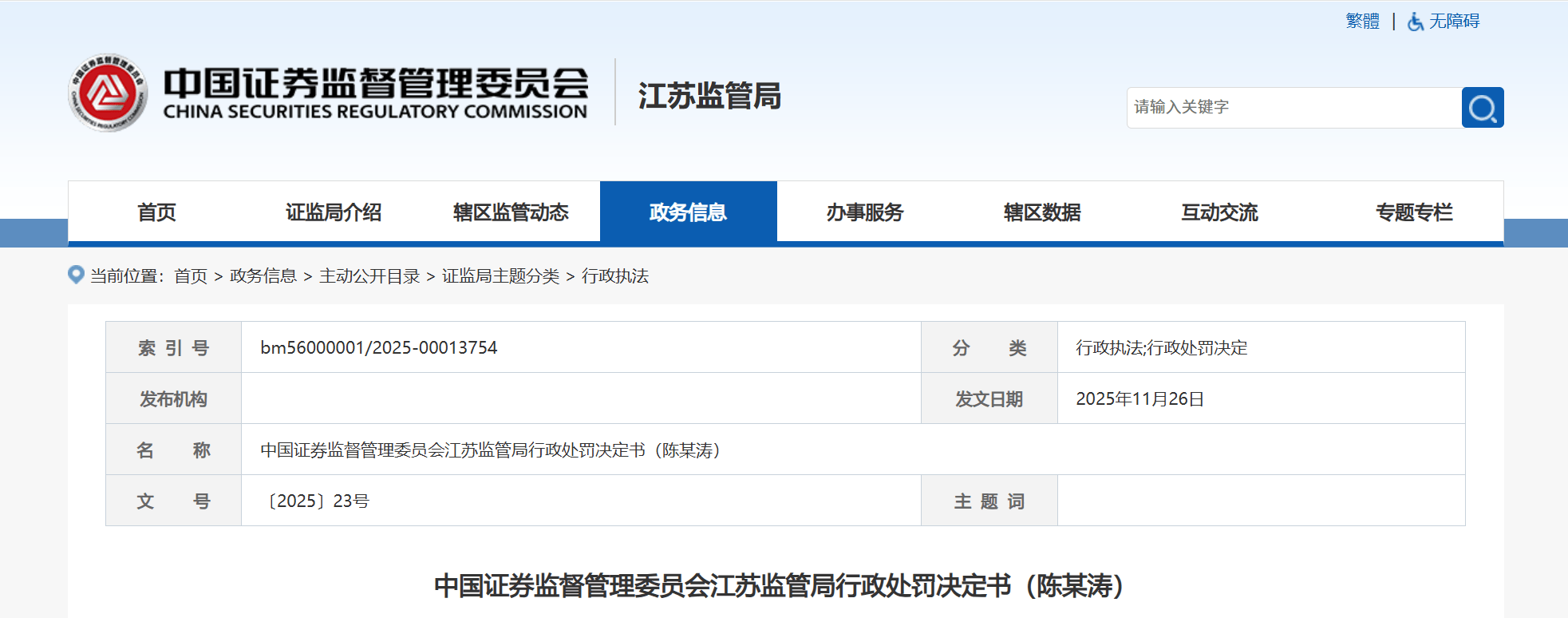Open 无障碍 accessibility mode
1568x618 pixels.
click(1454, 22)
